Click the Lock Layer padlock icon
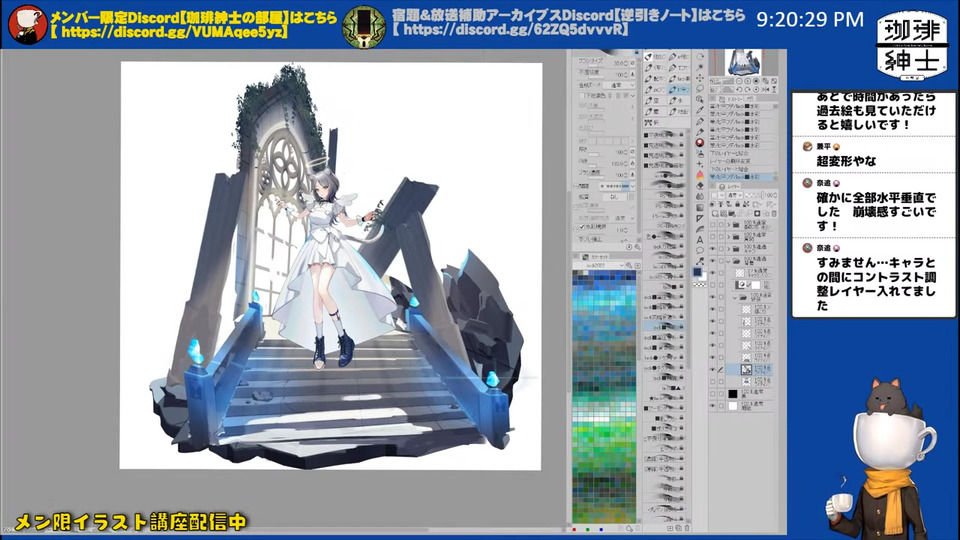Screen dimensions: 960x540 click(x=737, y=204)
